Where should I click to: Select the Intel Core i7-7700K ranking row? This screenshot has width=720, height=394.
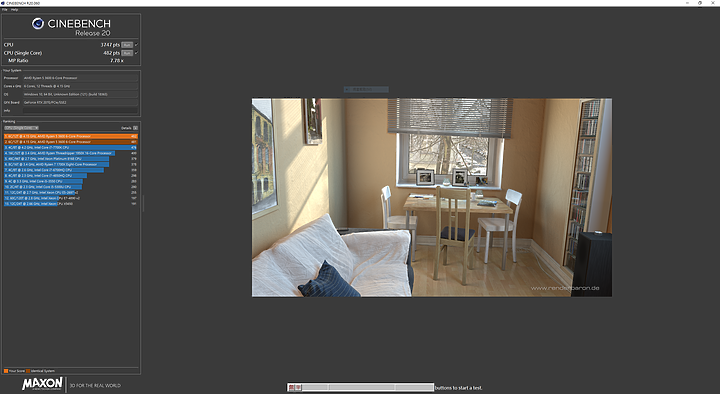tap(71, 147)
